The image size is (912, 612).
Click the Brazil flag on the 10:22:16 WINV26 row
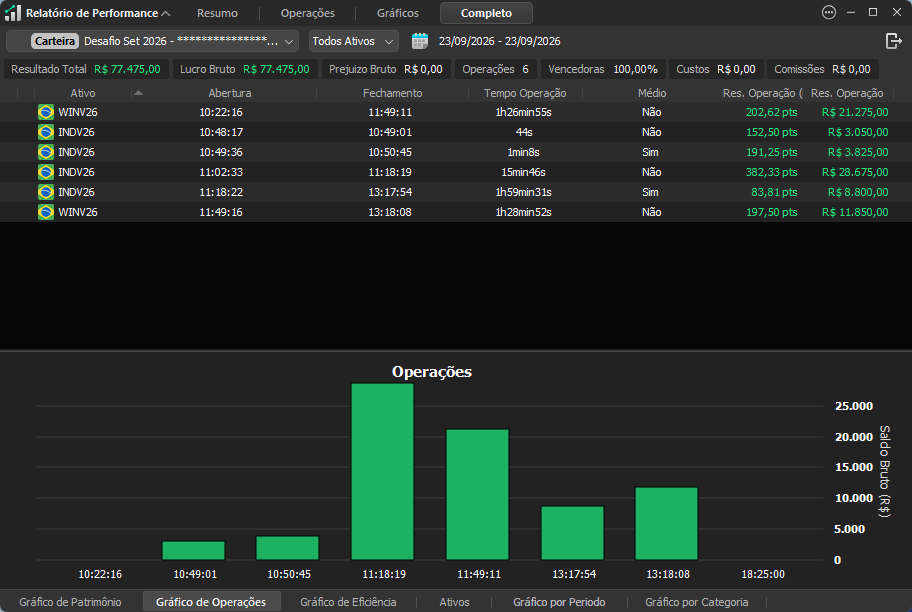pos(46,112)
